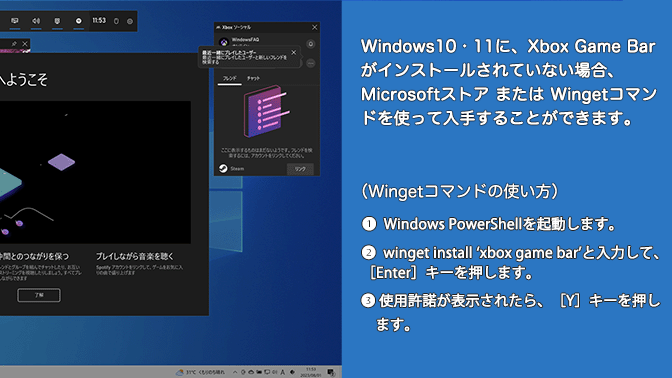The image size is (672, 378).
Task: Close the welcome widget window
Action: [x=25, y=44]
